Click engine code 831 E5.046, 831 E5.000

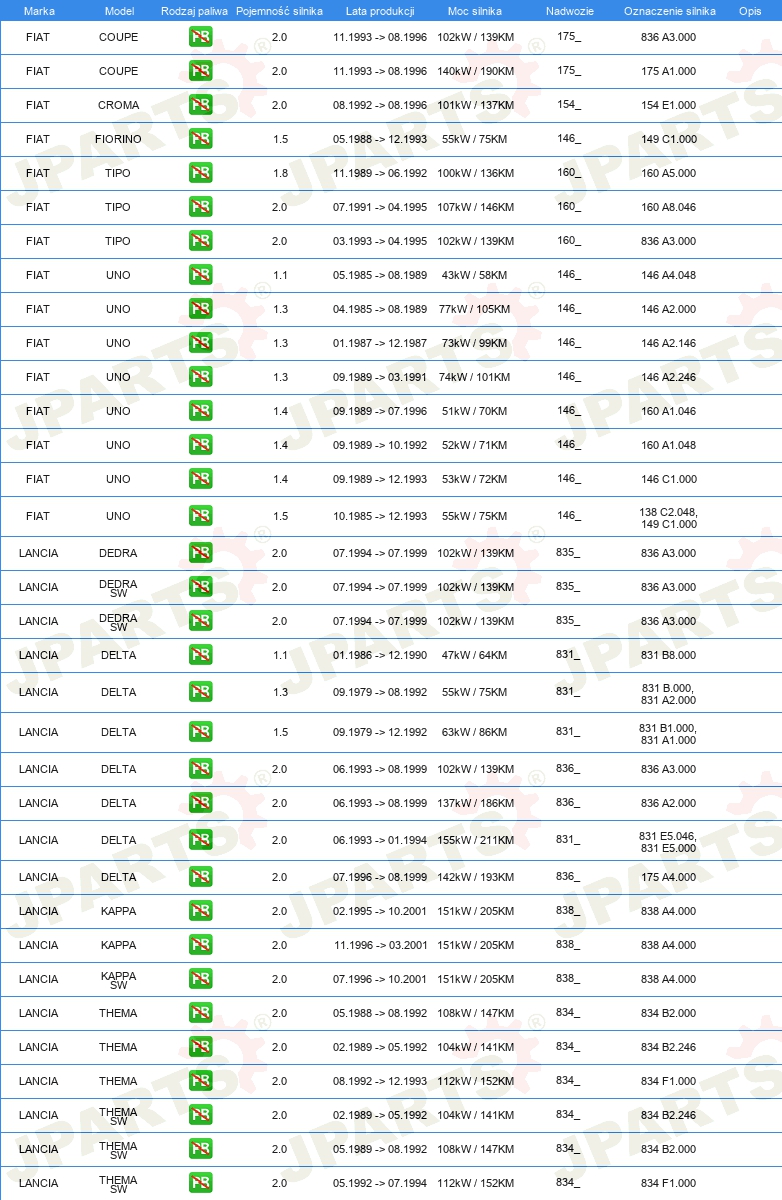(x=669, y=842)
